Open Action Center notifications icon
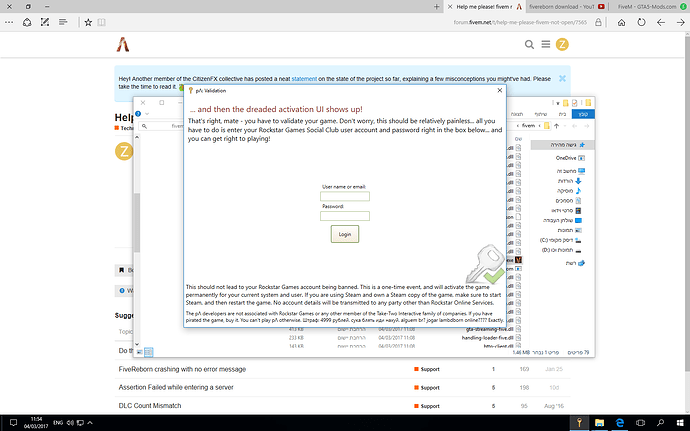This screenshot has height=431, width=690. (x=13, y=423)
